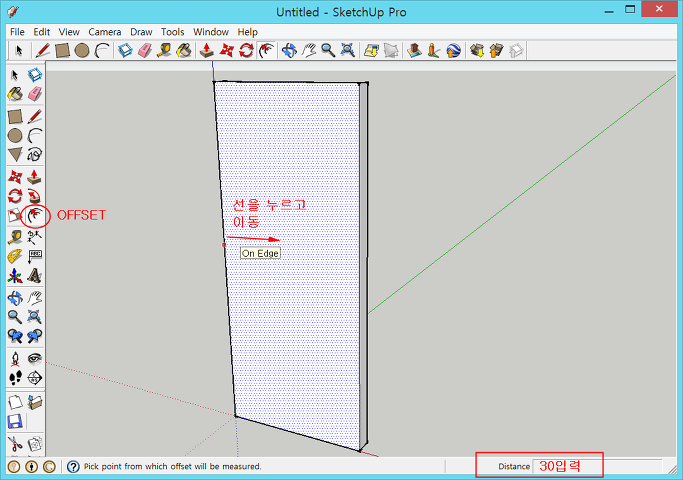Choose the Protractor tool
The width and height of the screenshot is (683, 480).
(15, 256)
